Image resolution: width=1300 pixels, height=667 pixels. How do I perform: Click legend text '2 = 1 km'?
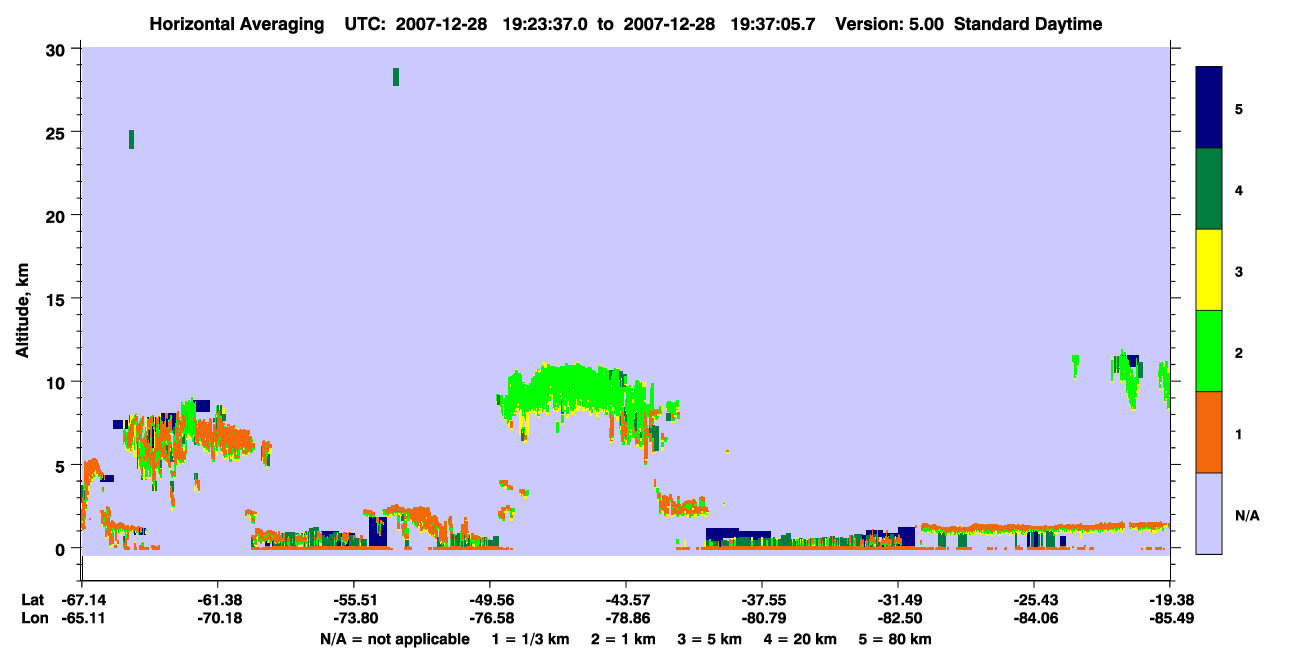(623, 639)
